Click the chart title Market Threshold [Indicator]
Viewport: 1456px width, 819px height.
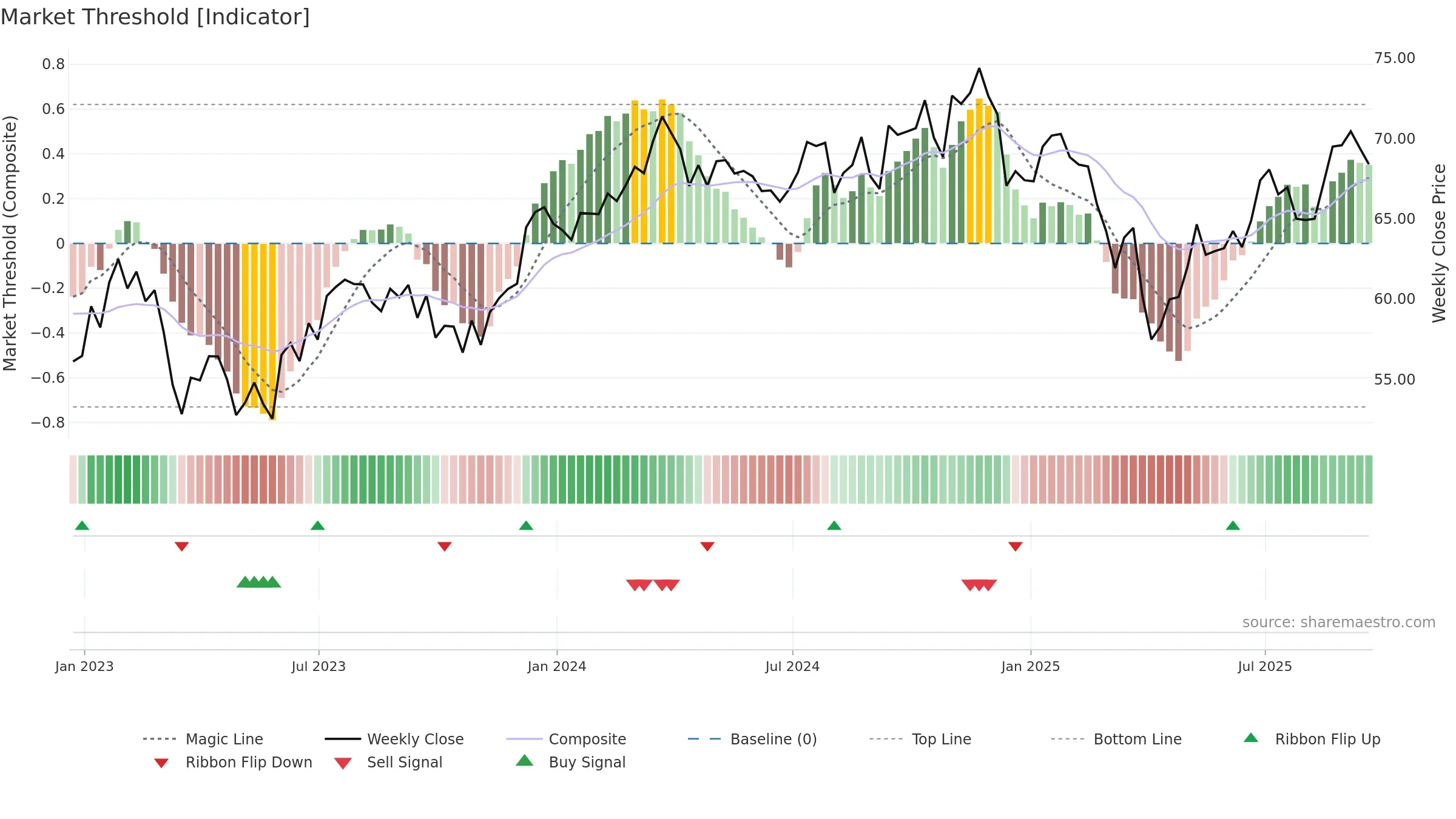tap(155, 17)
